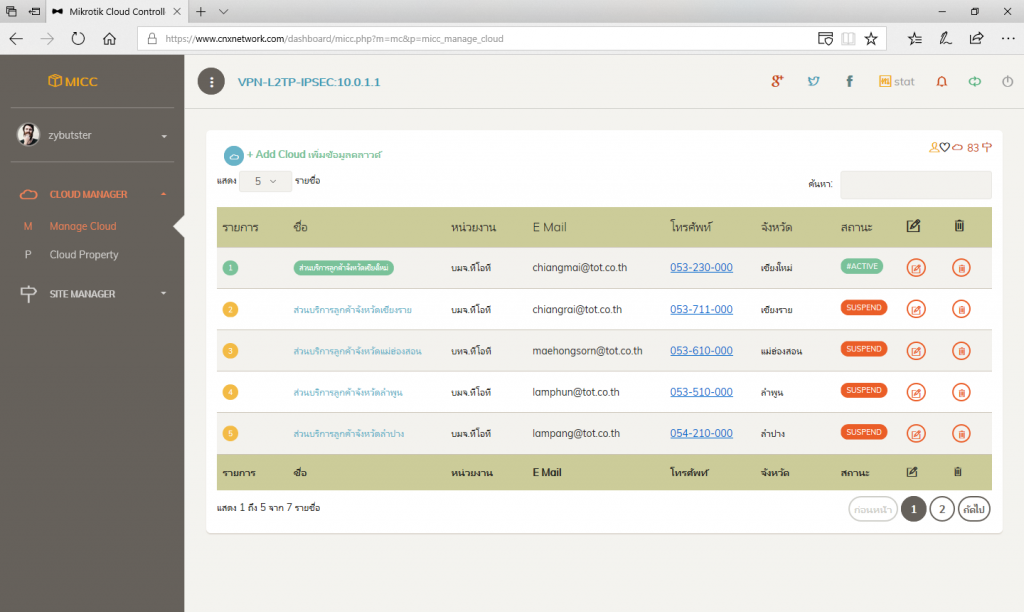Select the Mikrotik Cloud Controll tab
This screenshot has height=612, width=1024.
(117, 12)
